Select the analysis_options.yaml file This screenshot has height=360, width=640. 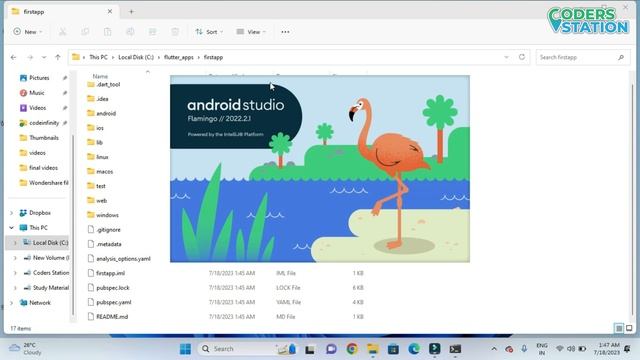coord(123,259)
